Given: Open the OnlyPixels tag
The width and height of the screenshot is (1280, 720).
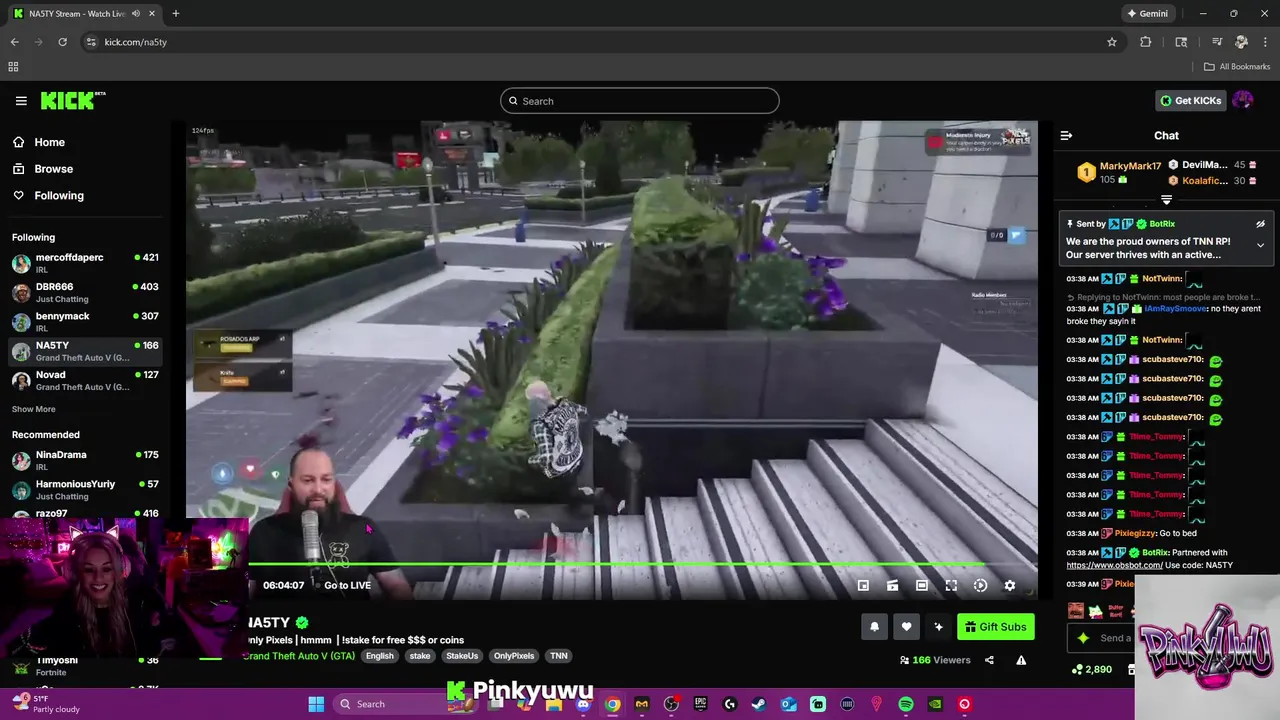Looking at the screenshot, I should [514, 656].
